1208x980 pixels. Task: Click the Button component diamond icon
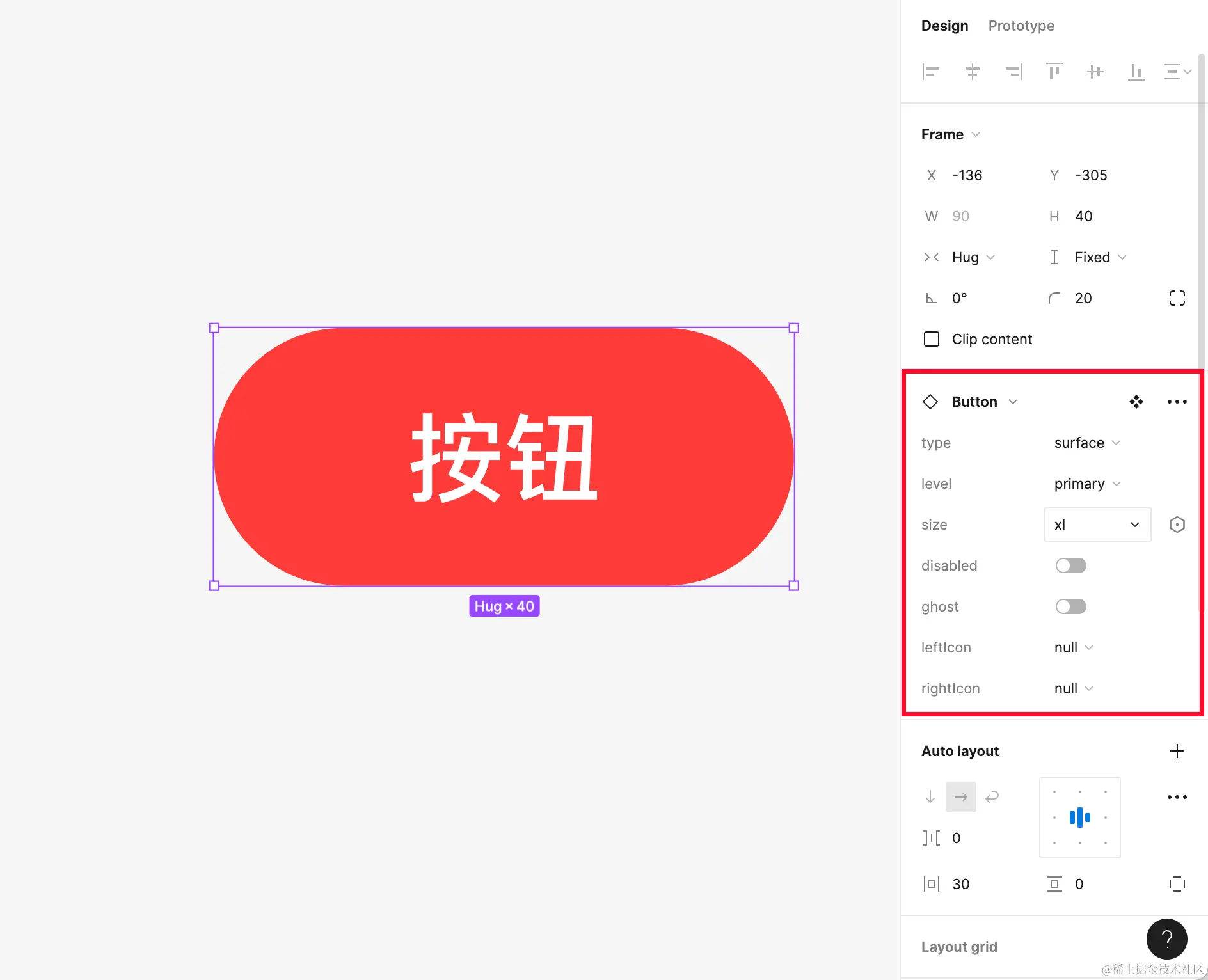(930, 402)
